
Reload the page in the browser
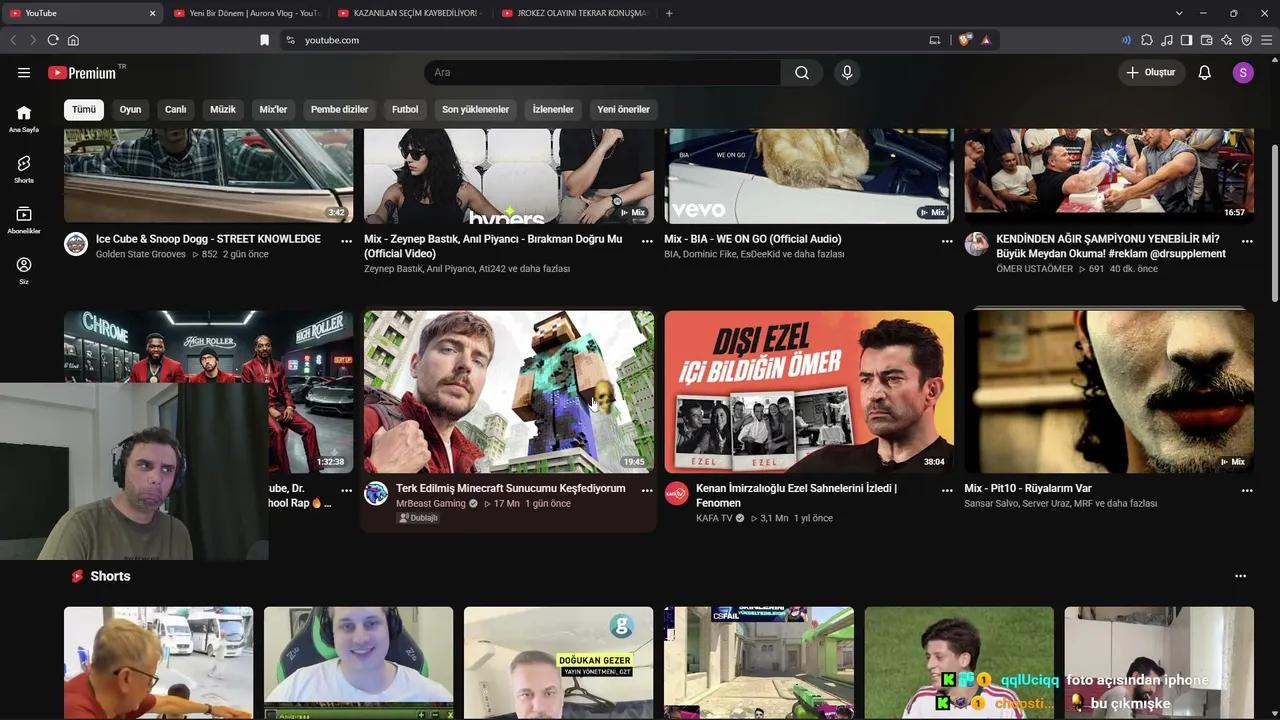click(53, 40)
